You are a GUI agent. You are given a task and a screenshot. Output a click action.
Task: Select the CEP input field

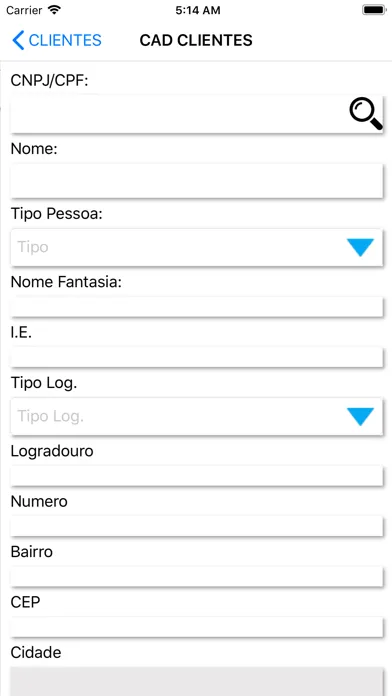(197, 627)
